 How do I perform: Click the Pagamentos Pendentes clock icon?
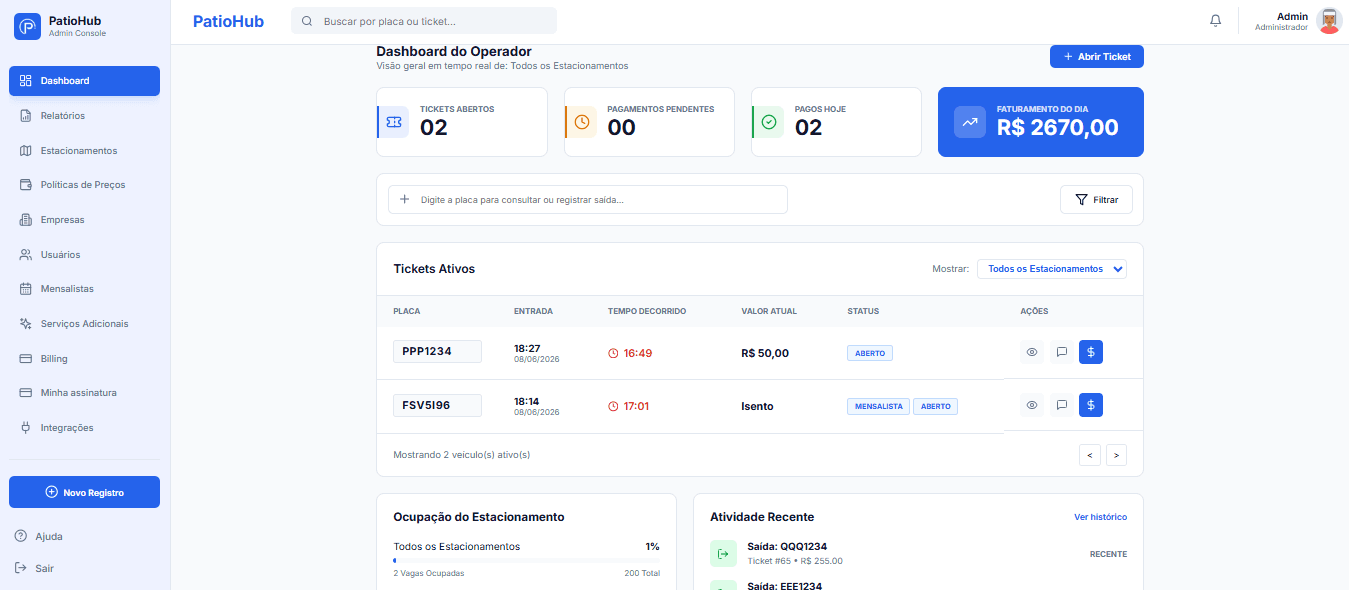[582, 122]
